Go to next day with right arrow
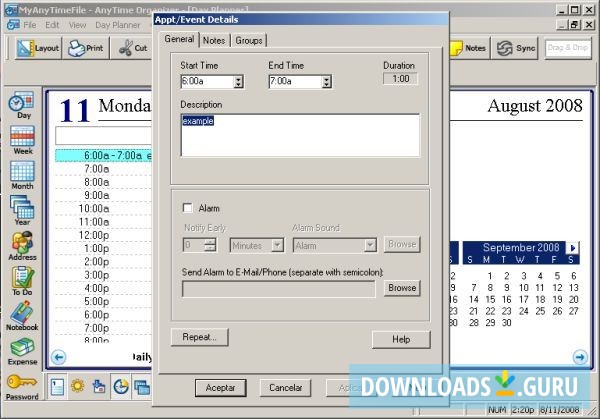This screenshot has height=419, width=600. click(x=580, y=357)
